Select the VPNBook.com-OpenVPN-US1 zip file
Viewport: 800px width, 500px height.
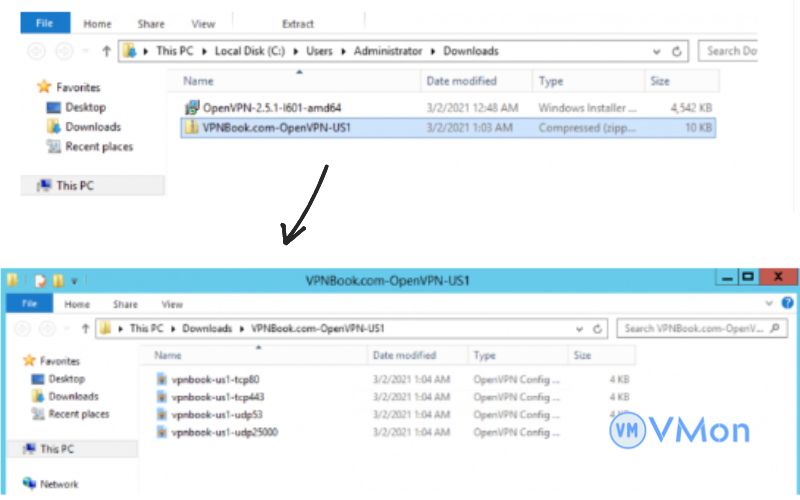pos(448,128)
